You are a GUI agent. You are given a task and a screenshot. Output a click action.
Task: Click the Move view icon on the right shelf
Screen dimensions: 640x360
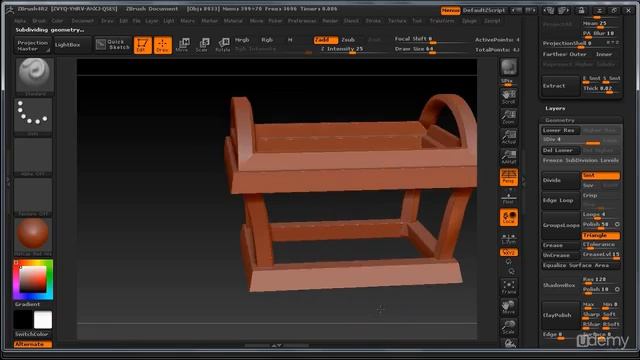(x=509, y=307)
